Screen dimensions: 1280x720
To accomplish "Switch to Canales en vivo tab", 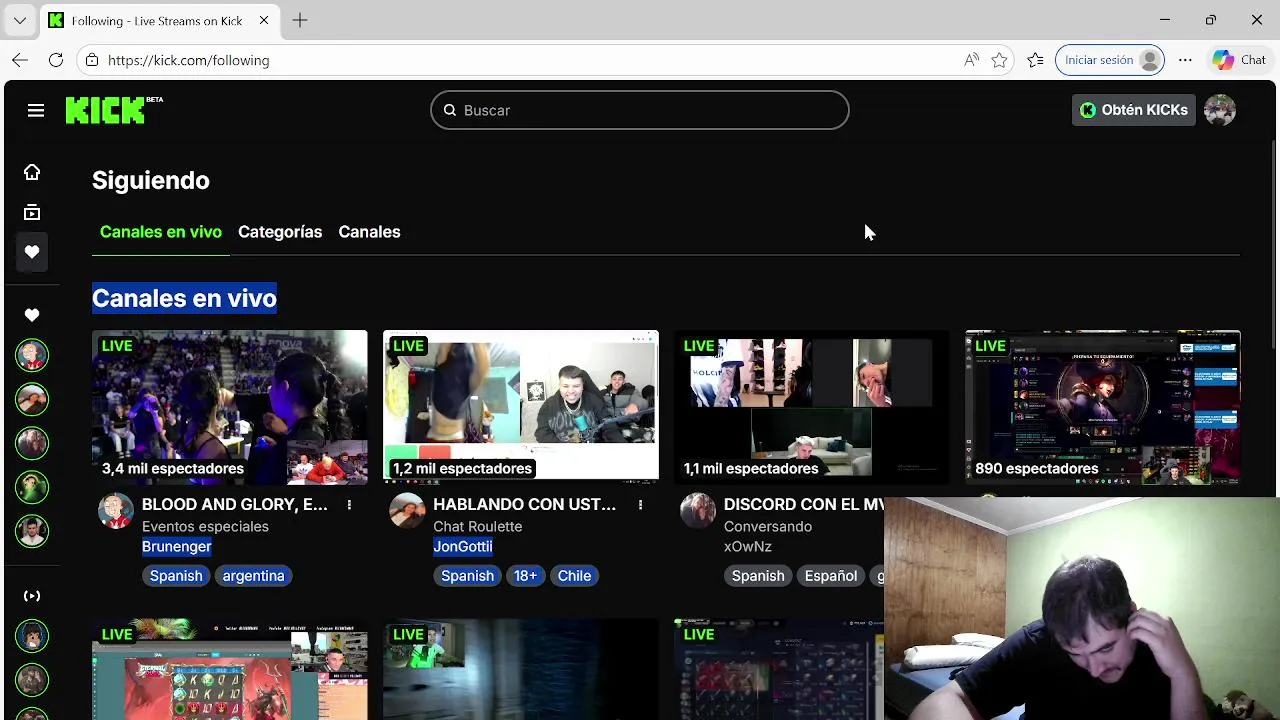I will pos(161,232).
